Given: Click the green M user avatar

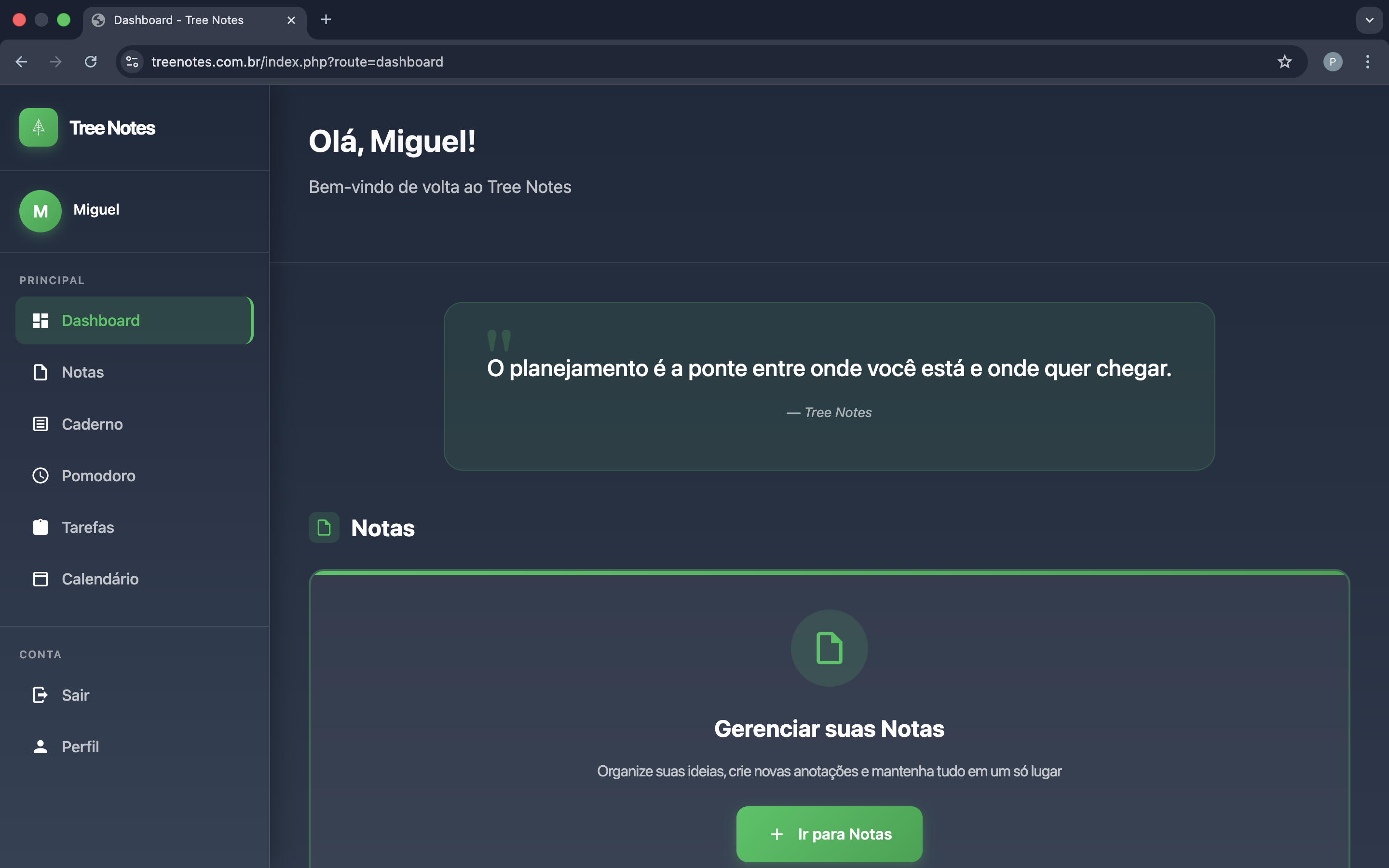Looking at the screenshot, I should (40, 211).
